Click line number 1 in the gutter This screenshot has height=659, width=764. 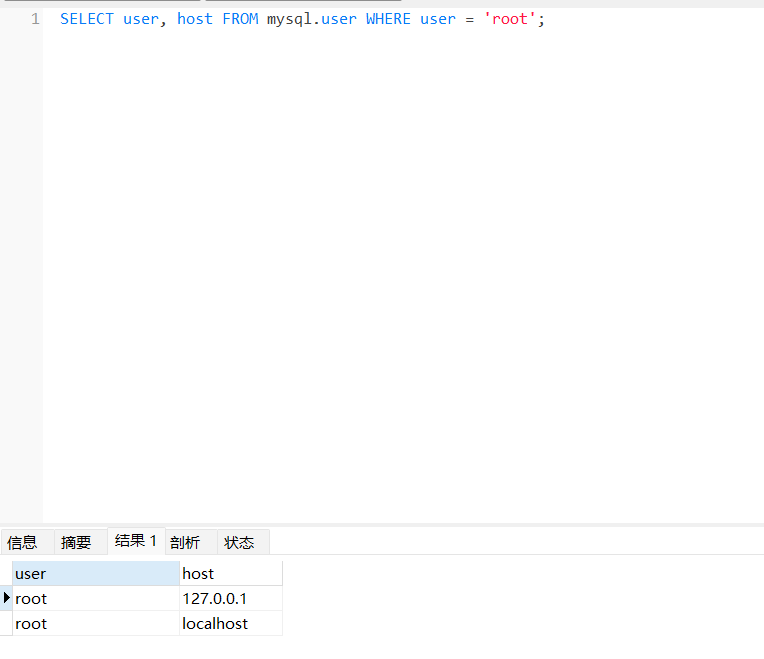[35, 19]
